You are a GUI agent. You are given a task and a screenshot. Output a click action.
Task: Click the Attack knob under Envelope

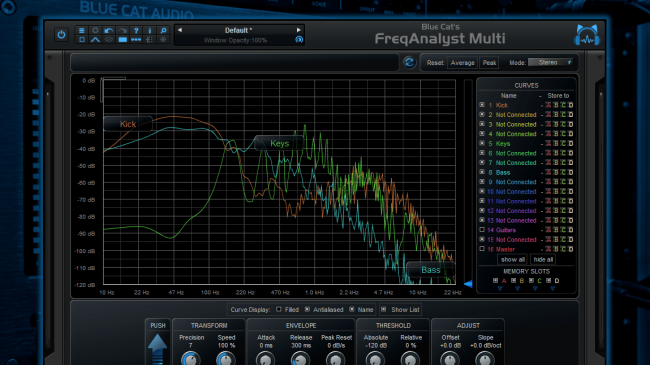coord(265,359)
